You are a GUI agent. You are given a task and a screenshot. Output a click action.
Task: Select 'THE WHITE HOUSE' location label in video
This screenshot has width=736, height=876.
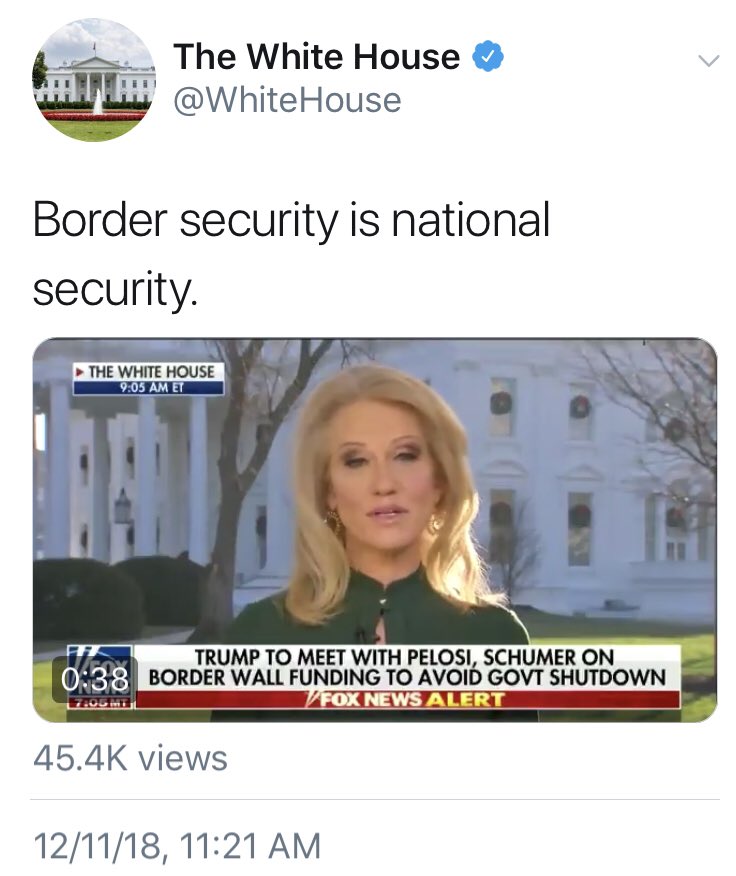[x=151, y=372]
